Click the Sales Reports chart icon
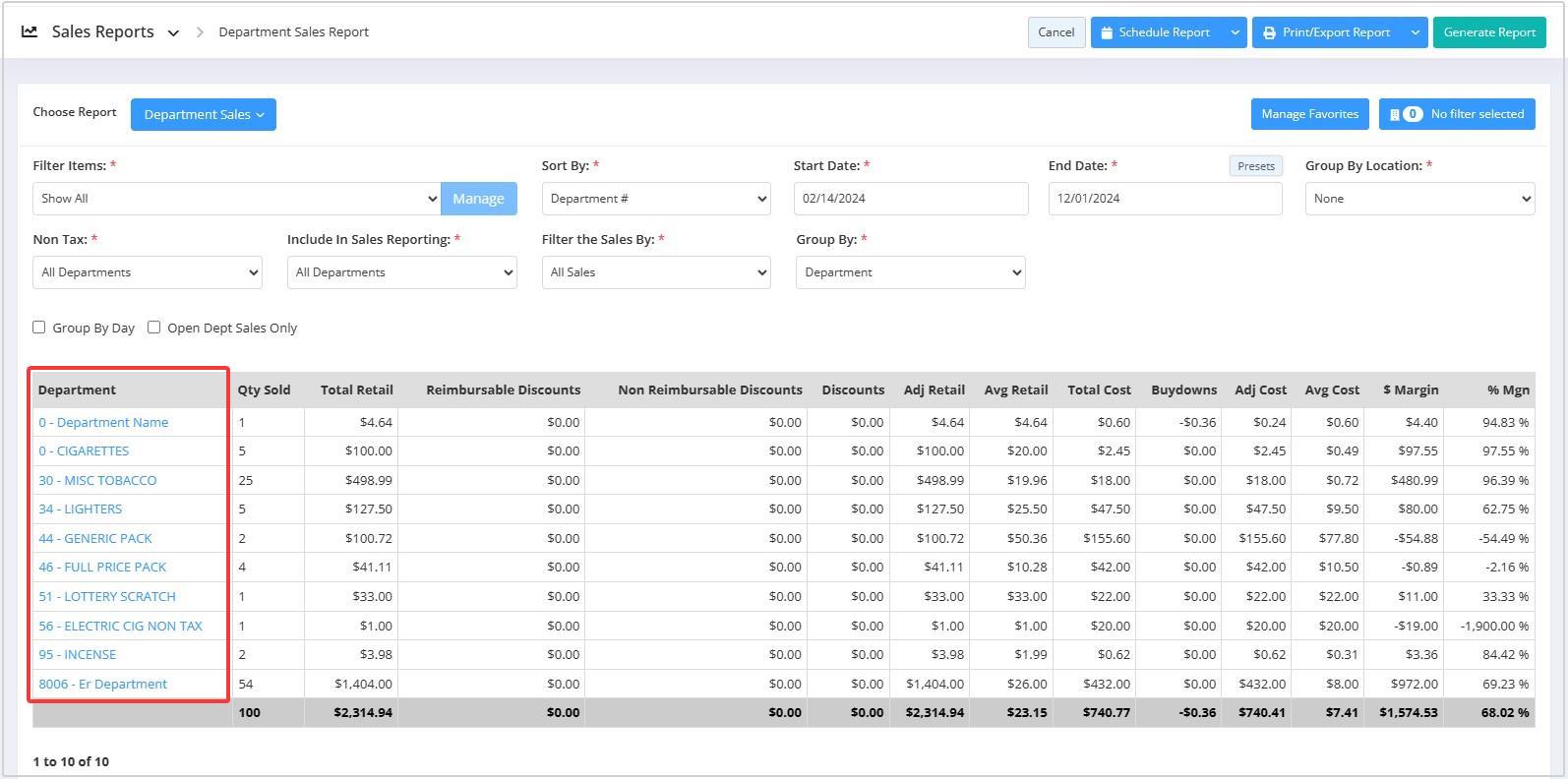 point(30,31)
